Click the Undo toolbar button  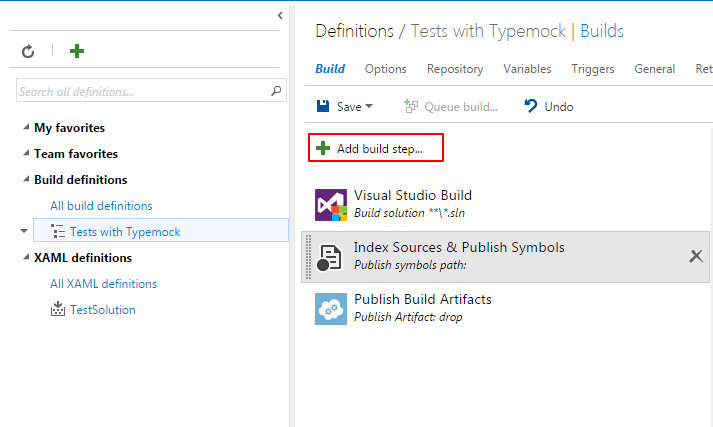tap(549, 106)
